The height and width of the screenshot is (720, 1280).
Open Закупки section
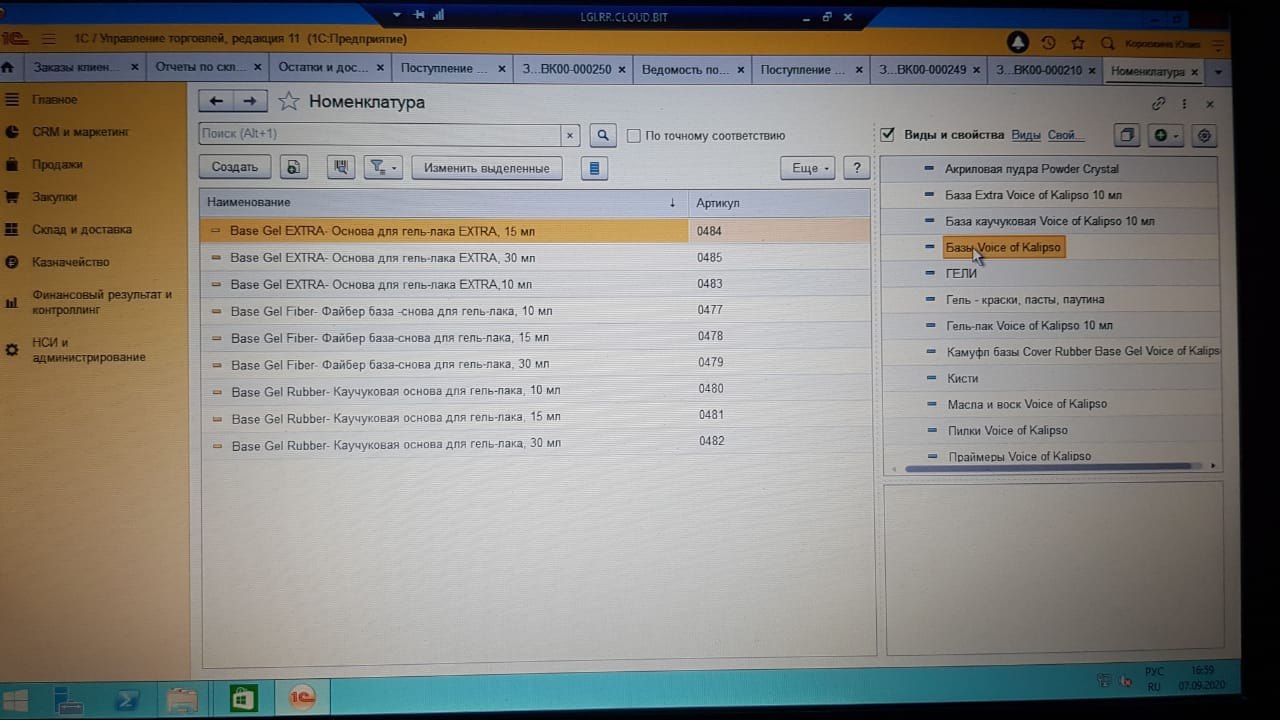pyautogui.click(x=54, y=197)
